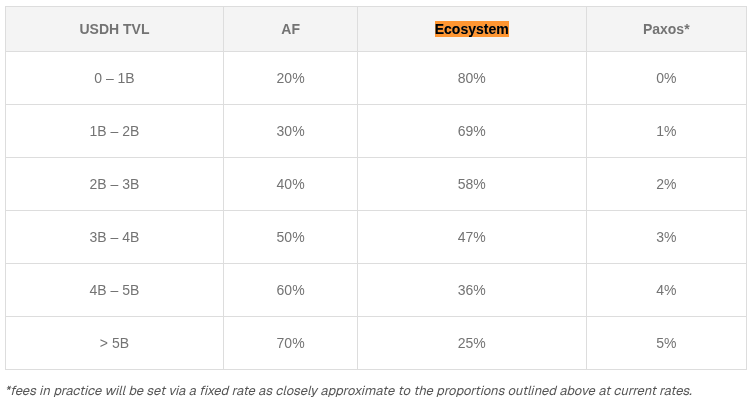Select the 40% AF value
752x409 pixels.
click(290, 184)
